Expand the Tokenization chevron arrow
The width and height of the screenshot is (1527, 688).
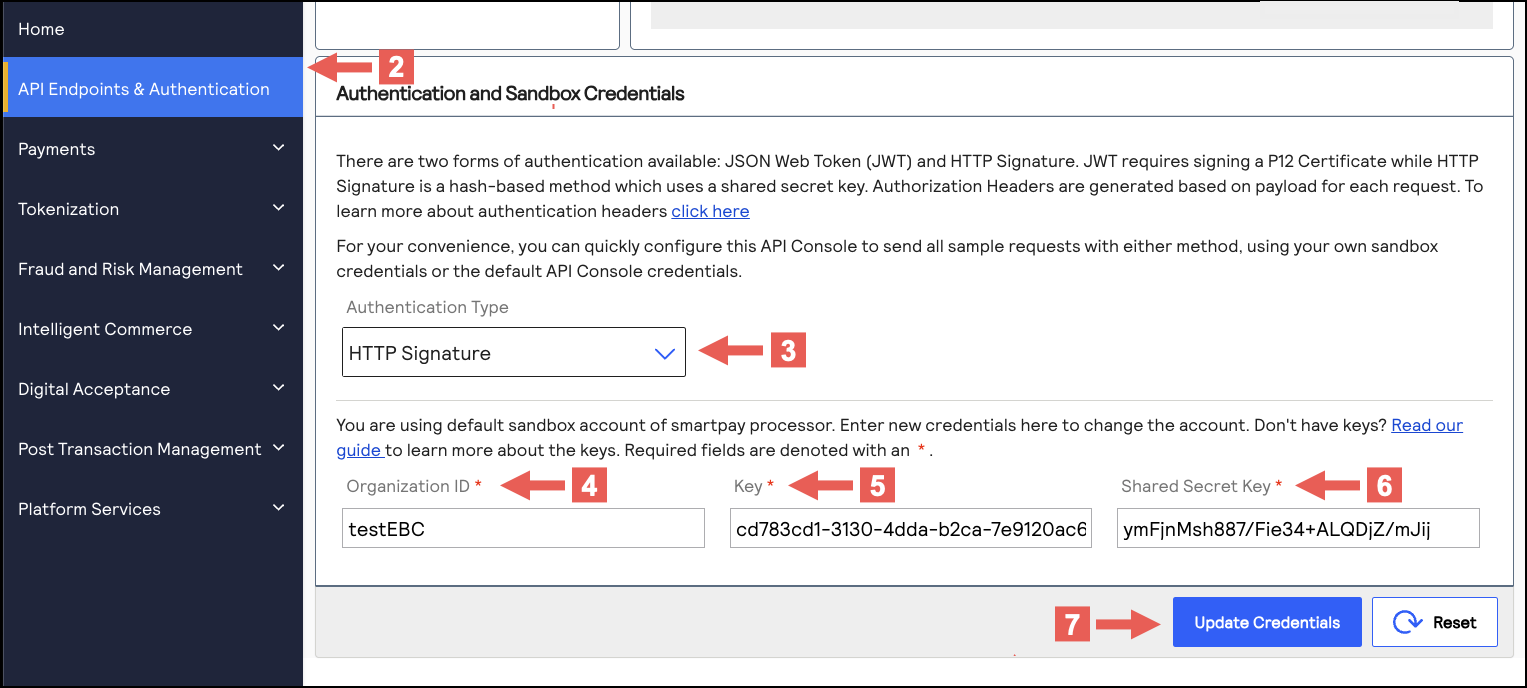pyautogui.click(x=278, y=208)
